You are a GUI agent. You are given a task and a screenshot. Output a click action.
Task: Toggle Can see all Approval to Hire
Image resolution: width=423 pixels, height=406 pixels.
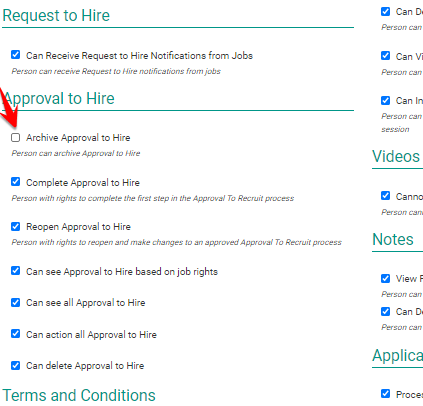point(15,302)
